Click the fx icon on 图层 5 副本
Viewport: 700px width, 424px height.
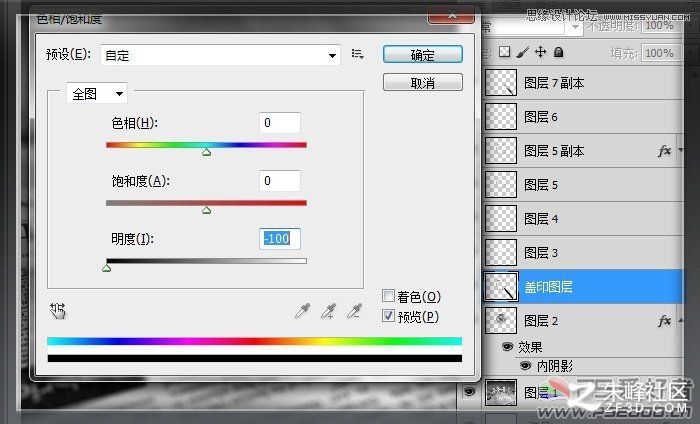point(664,151)
